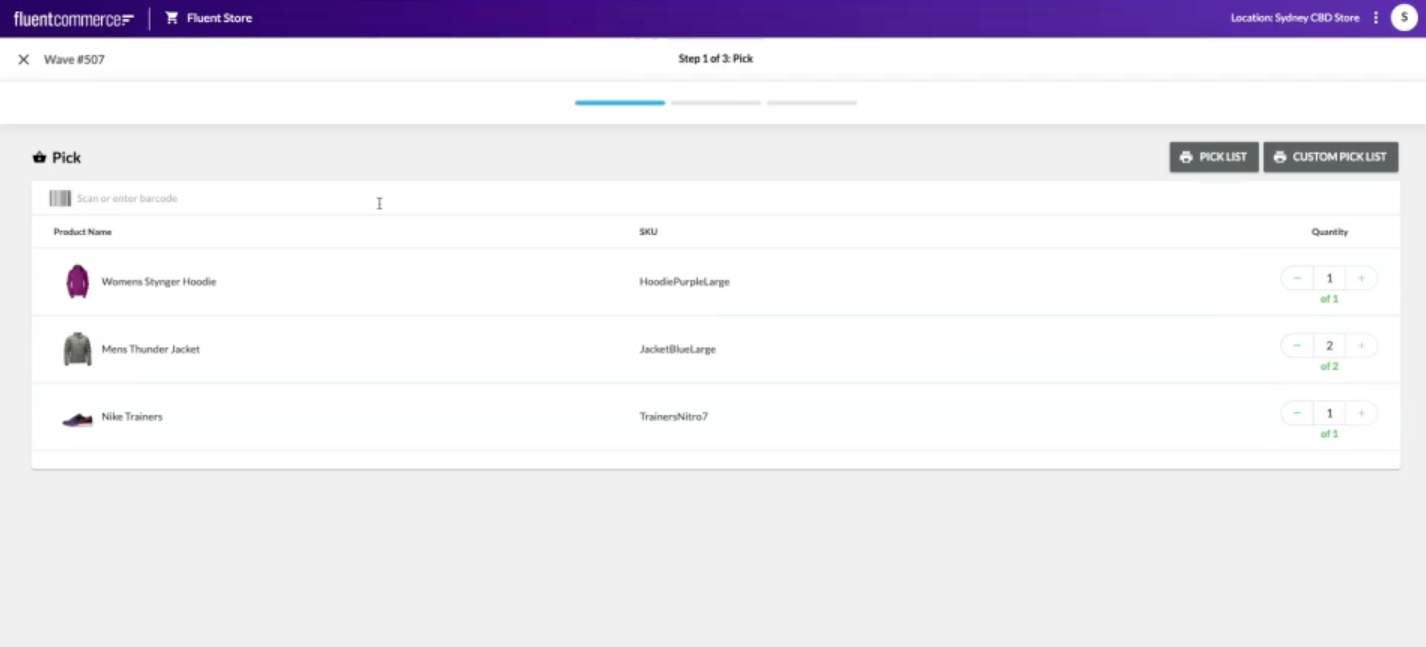Decrease quantity for Womens Stynger Hoodie

(1297, 279)
